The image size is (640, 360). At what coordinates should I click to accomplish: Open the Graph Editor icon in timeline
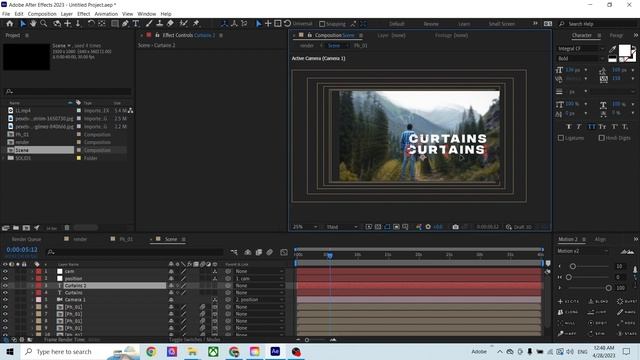tap(284, 252)
